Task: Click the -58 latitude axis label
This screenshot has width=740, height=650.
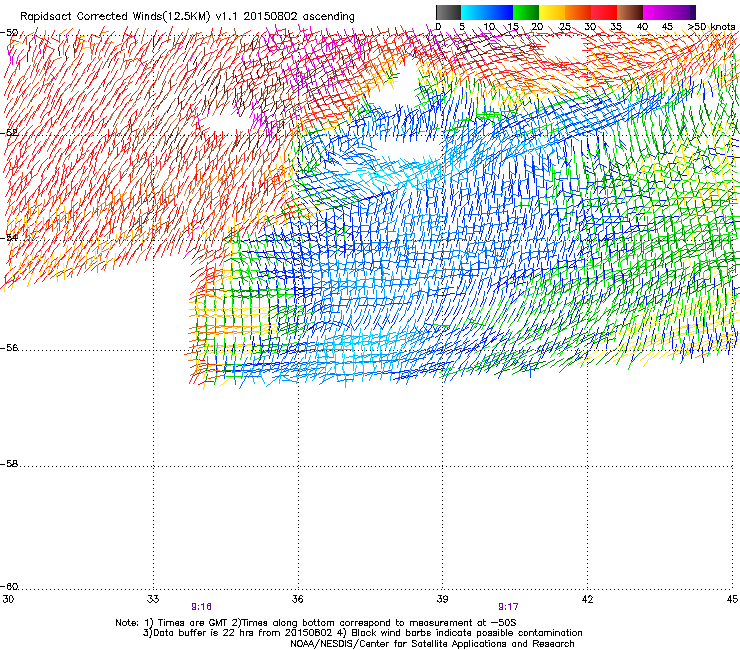Action: (9, 464)
